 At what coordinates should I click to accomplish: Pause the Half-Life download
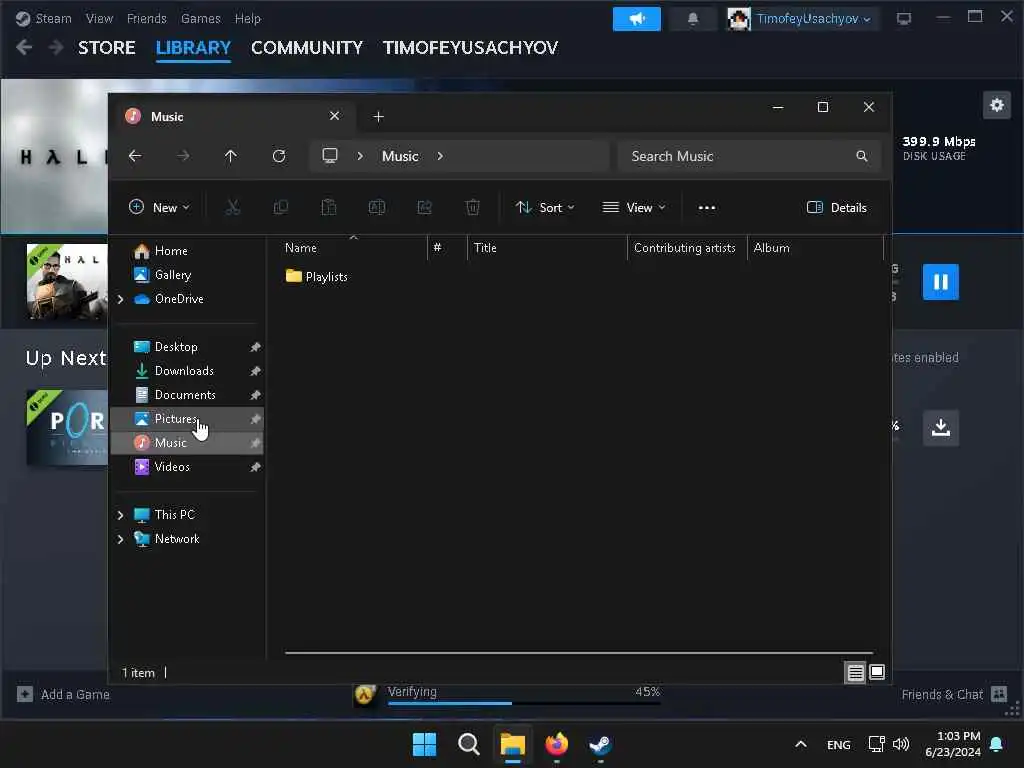tap(940, 282)
